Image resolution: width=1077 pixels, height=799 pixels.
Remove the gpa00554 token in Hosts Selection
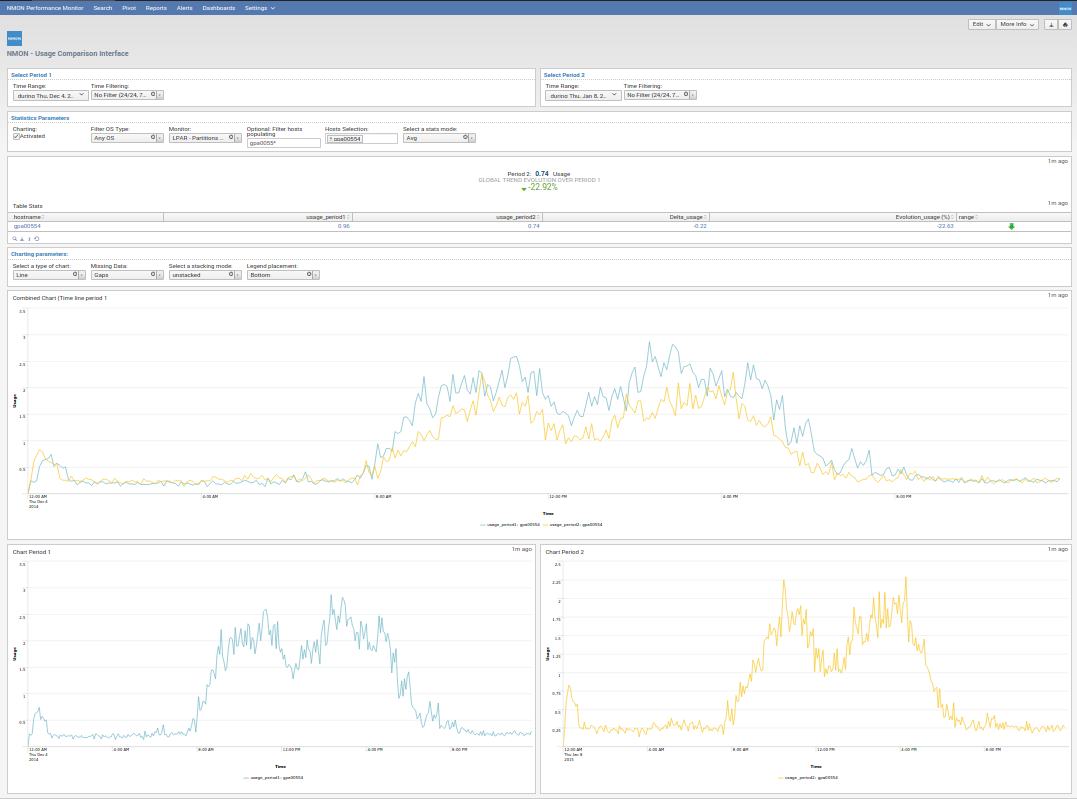click(x=330, y=139)
